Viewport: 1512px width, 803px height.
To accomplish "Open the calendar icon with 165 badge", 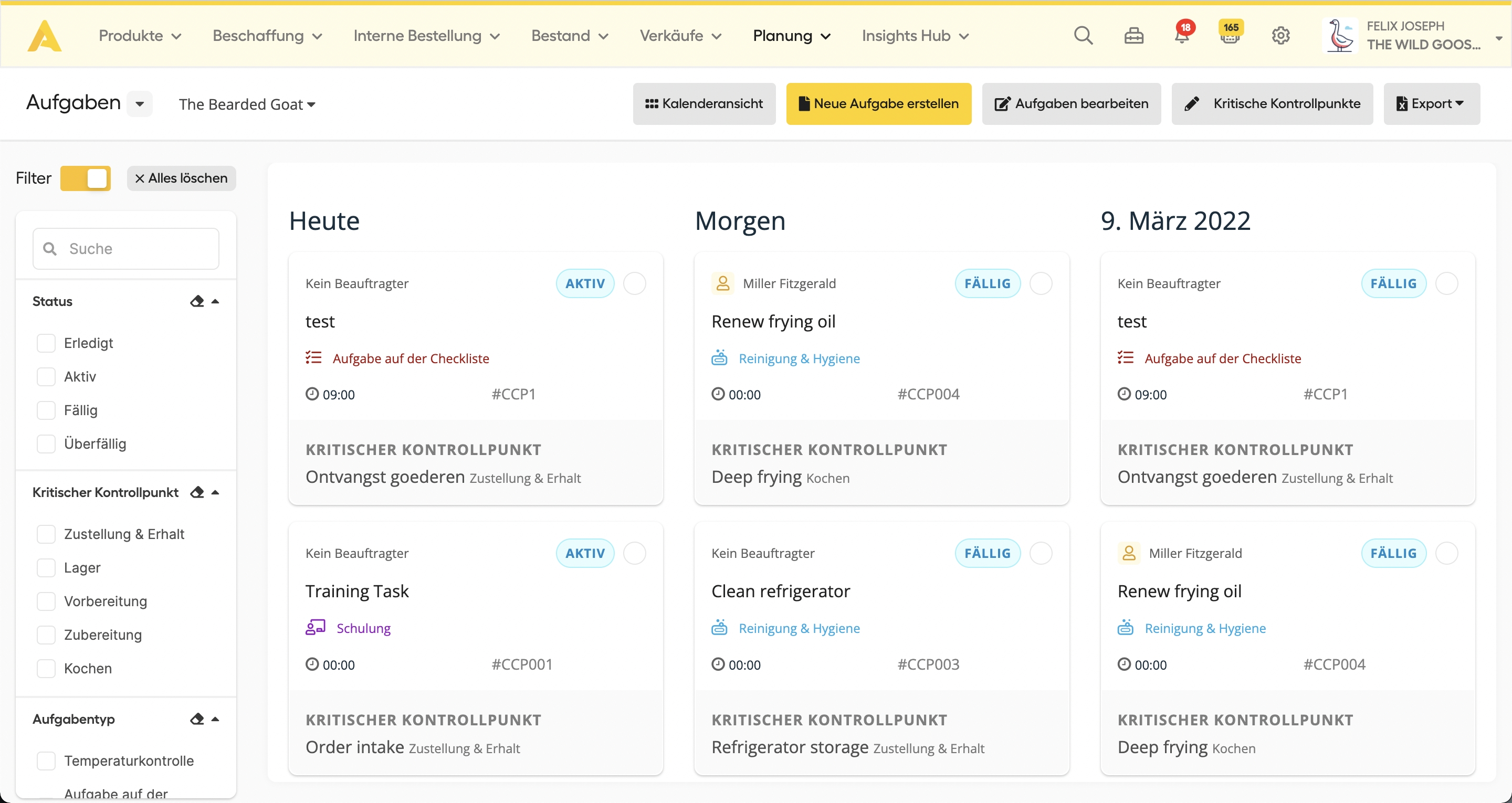I will click(1230, 36).
